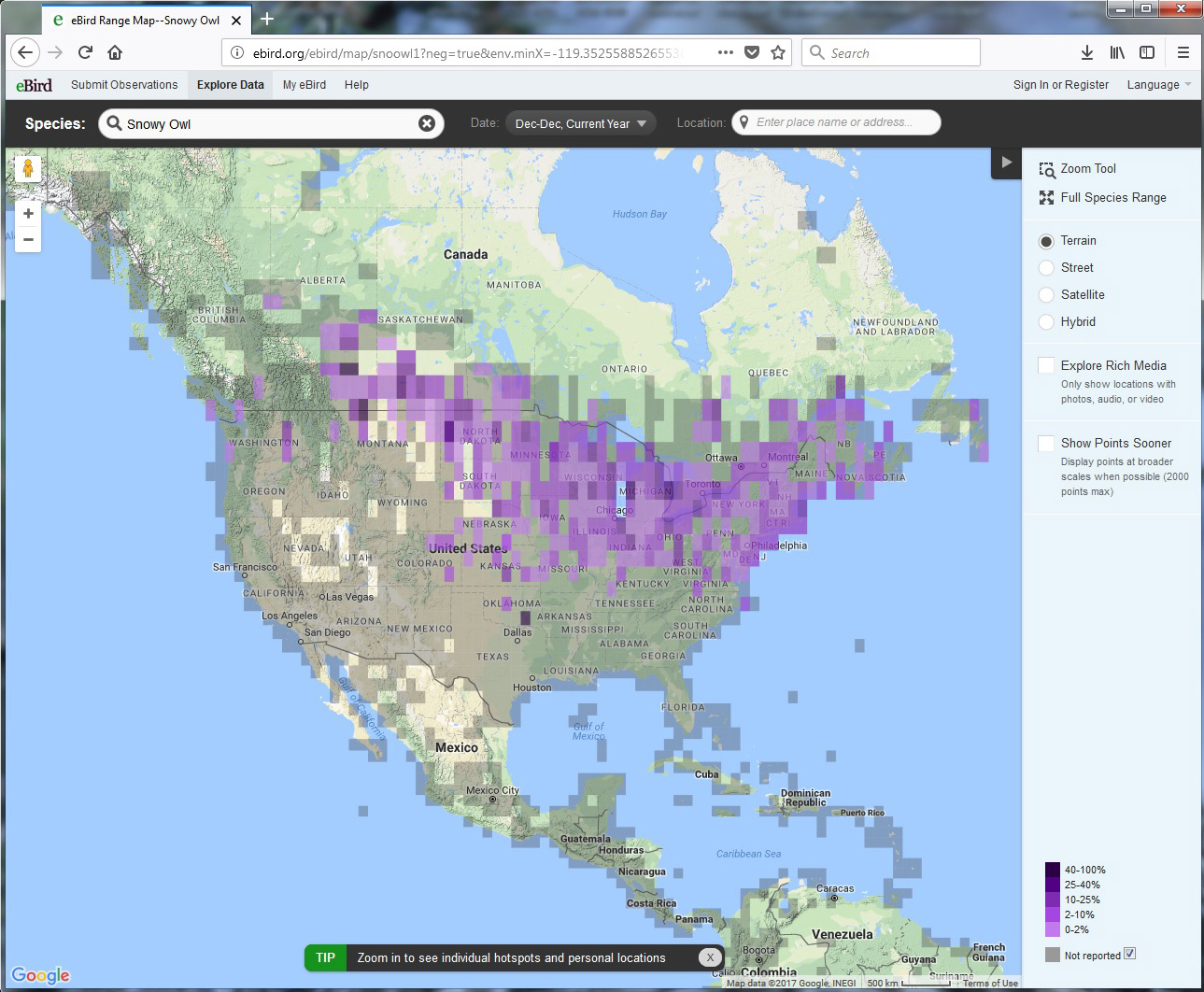Bookmark this page with star
This screenshot has width=1204, height=992.
click(x=778, y=52)
